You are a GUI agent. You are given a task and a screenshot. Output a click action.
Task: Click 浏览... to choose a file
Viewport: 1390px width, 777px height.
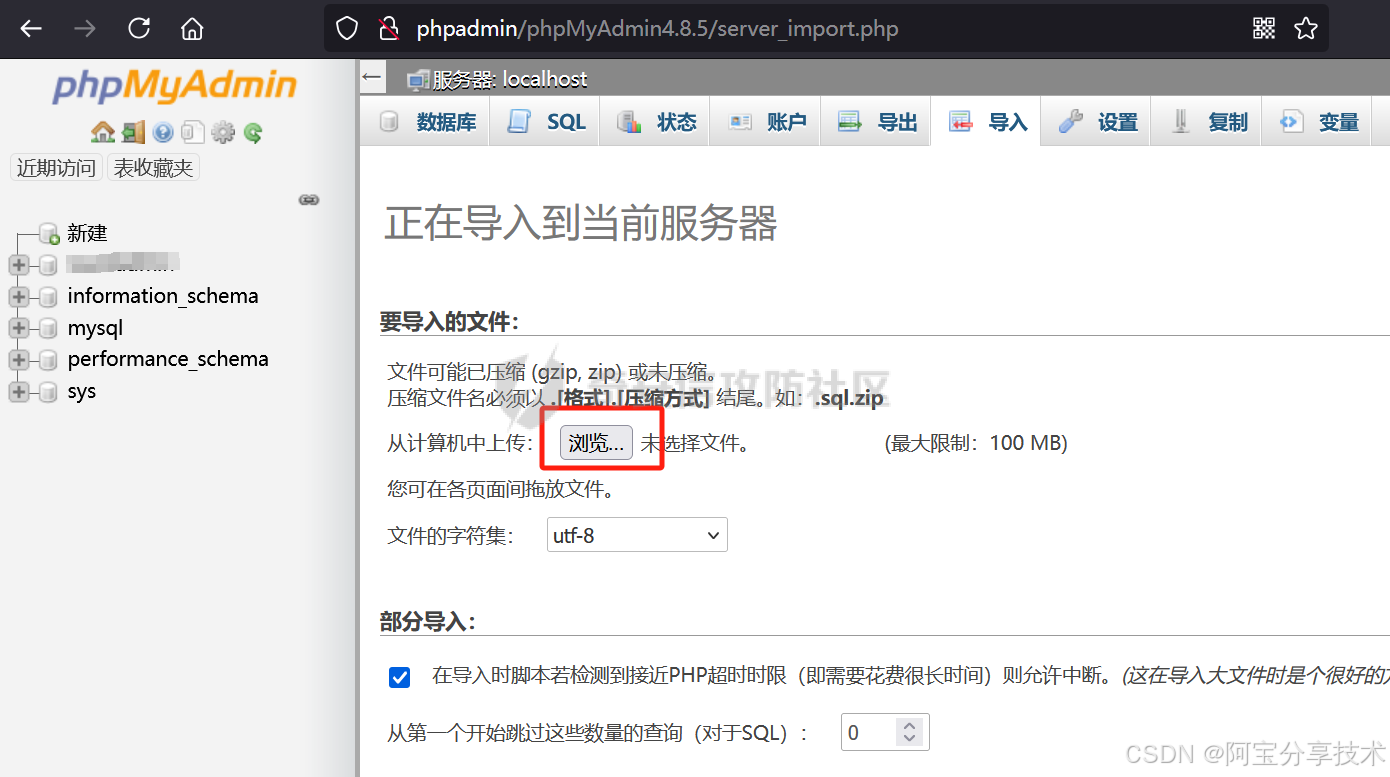(596, 444)
